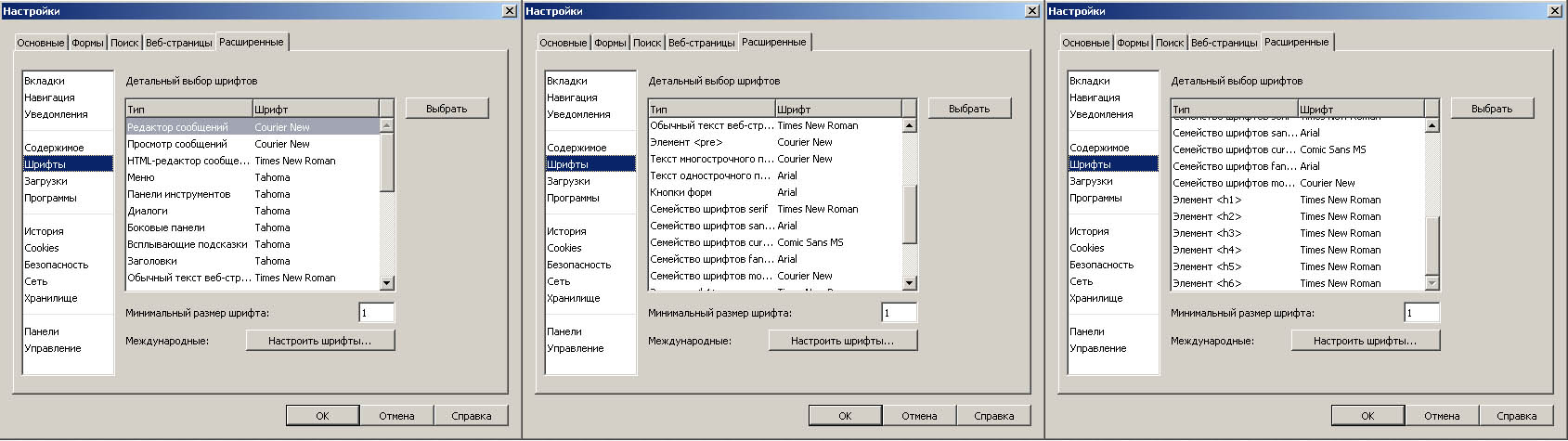The image size is (1568, 441).
Task: Select the Элемент <h2> row
Action: [x=1298, y=216]
